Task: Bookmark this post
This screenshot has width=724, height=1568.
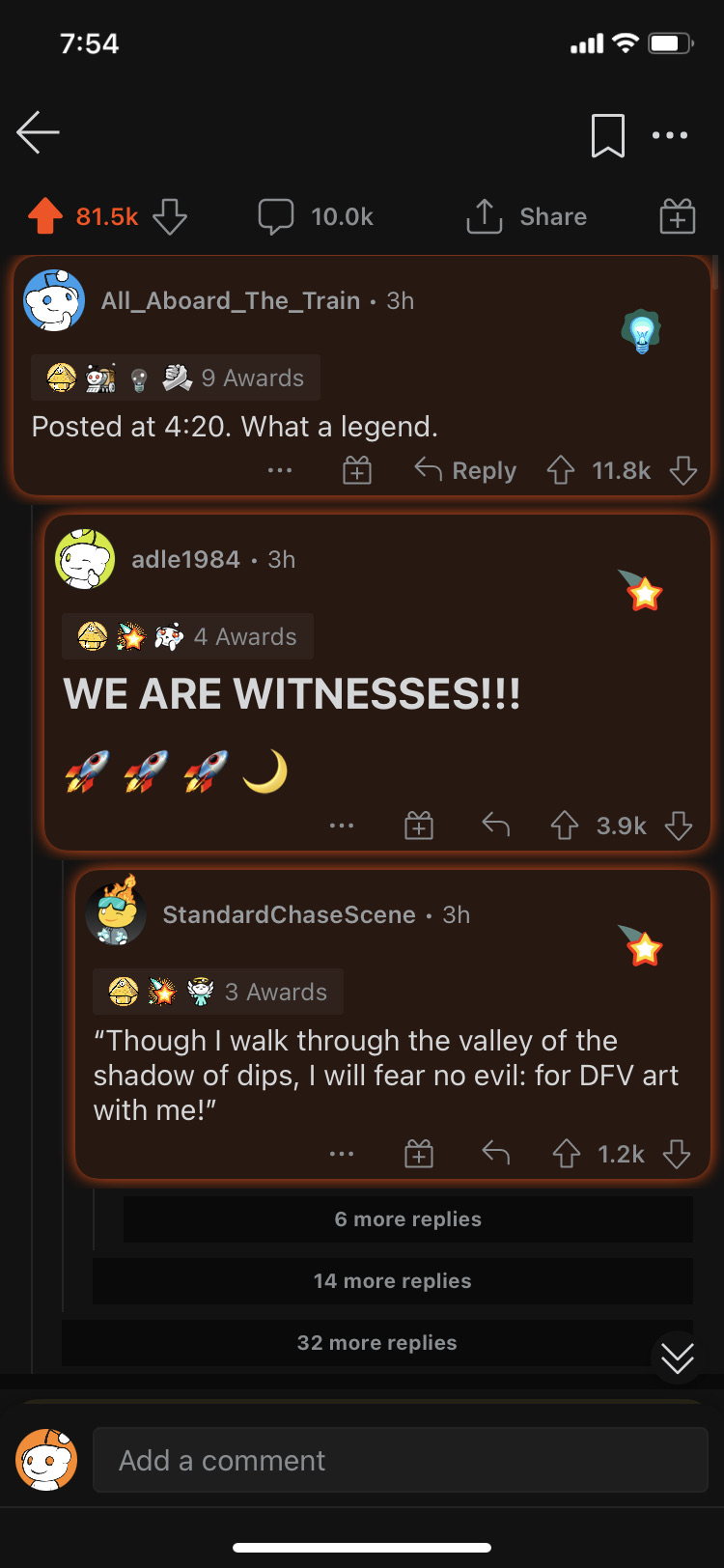Action: pos(607,135)
